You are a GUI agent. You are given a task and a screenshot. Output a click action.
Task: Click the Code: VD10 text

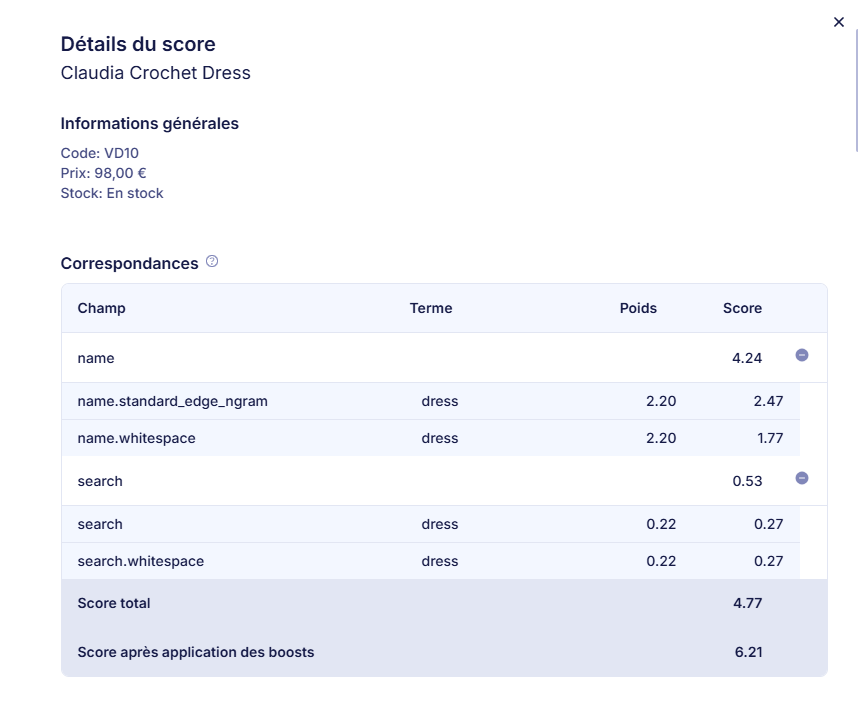(x=99, y=153)
